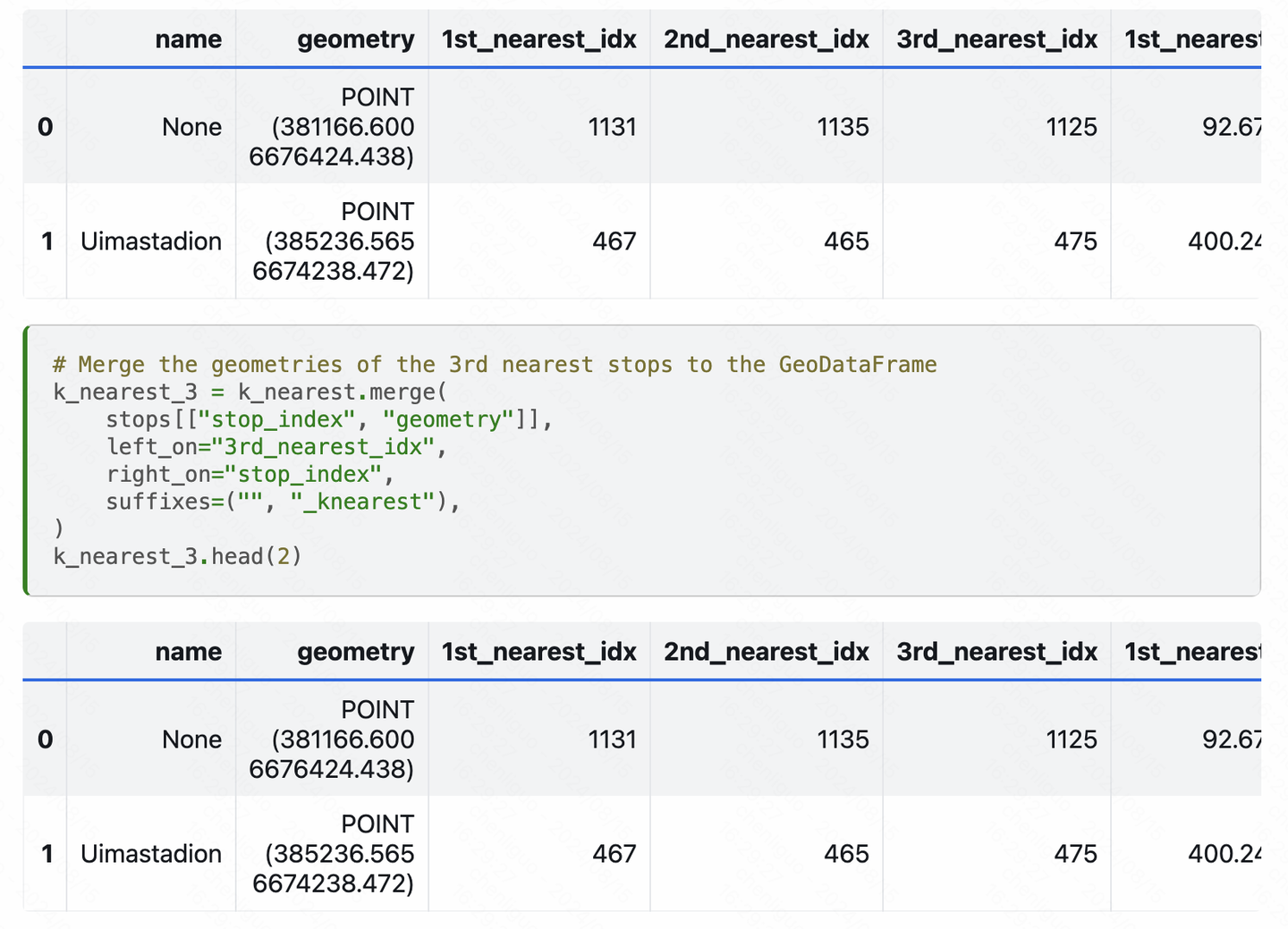This screenshot has width=1288, height=929.
Task: Click the value 467 in Uimastadion row
Action: click(614, 241)
